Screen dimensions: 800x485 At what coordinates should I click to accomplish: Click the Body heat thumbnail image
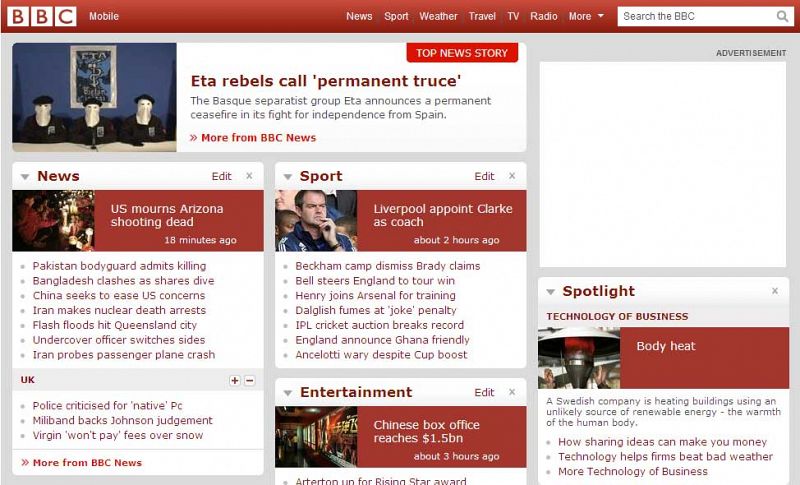579,358
